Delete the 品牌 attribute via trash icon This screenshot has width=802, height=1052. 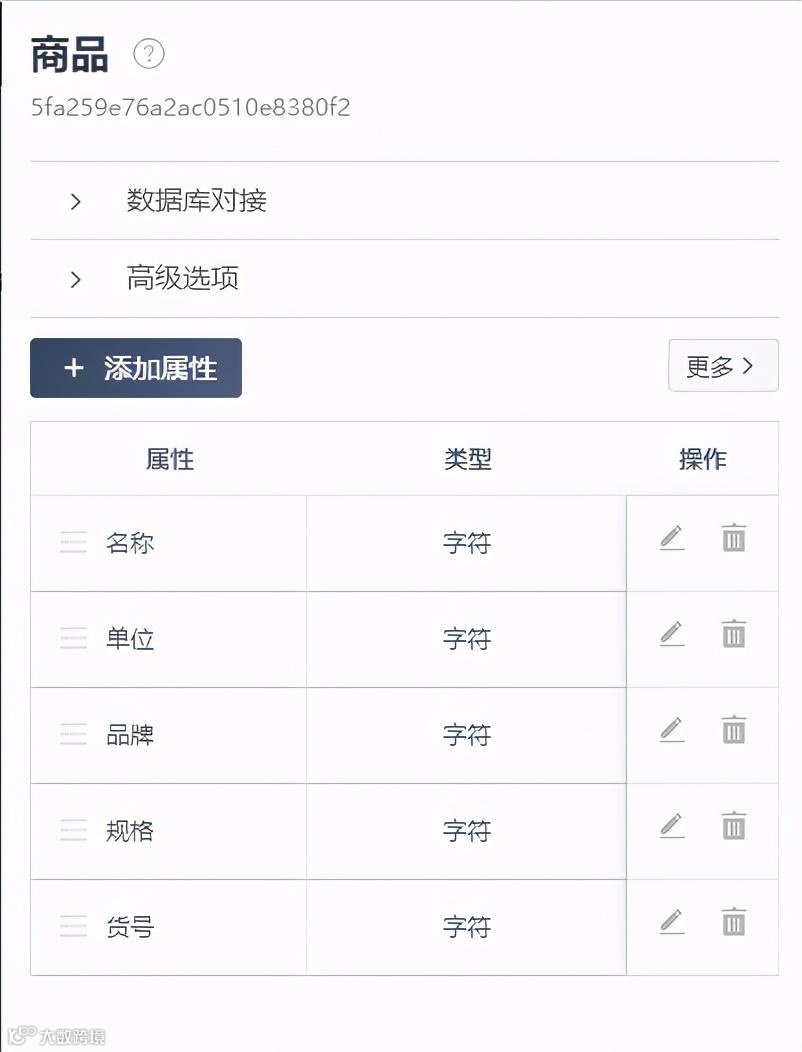[734, 730]
